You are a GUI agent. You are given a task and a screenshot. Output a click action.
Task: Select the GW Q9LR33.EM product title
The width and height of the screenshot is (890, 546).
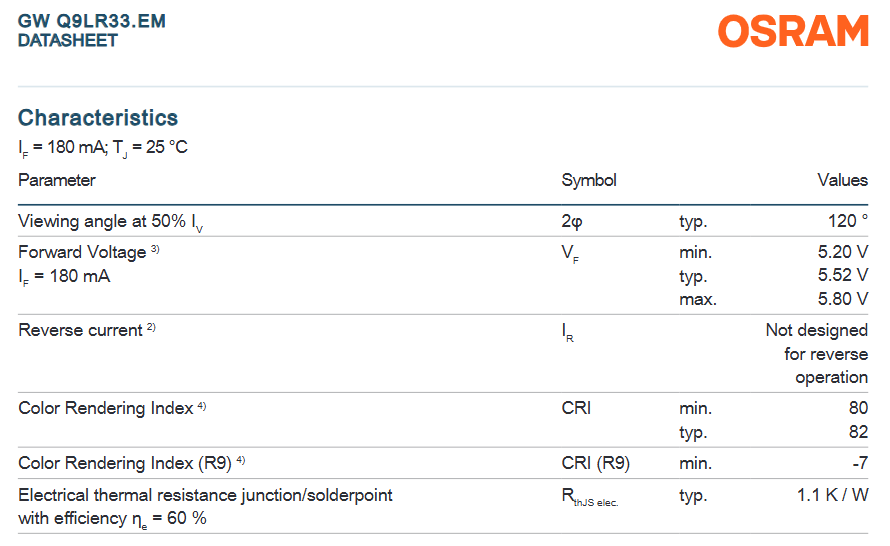pos(92,21)
